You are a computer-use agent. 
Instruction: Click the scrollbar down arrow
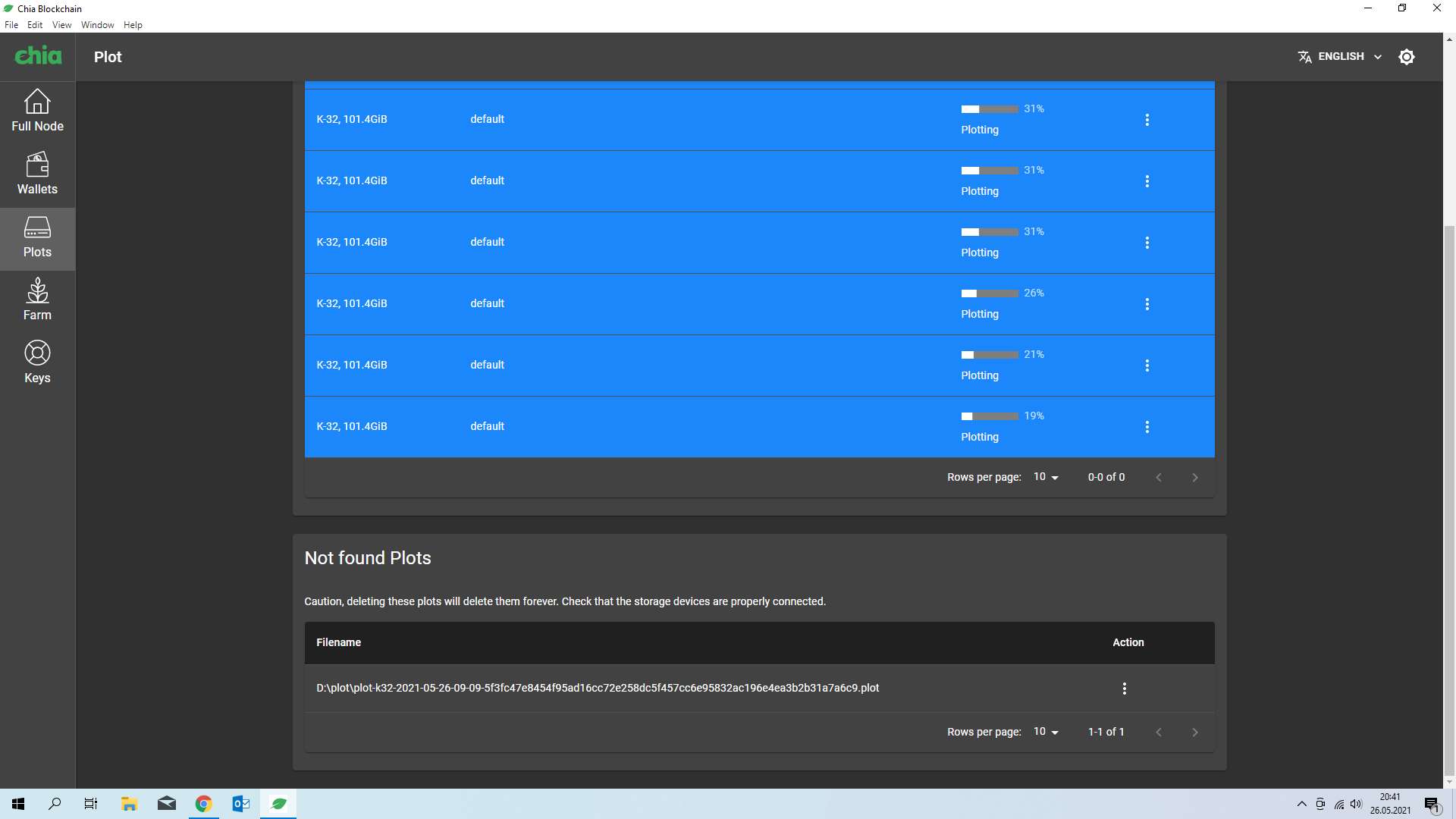(x=1449, y=783)
